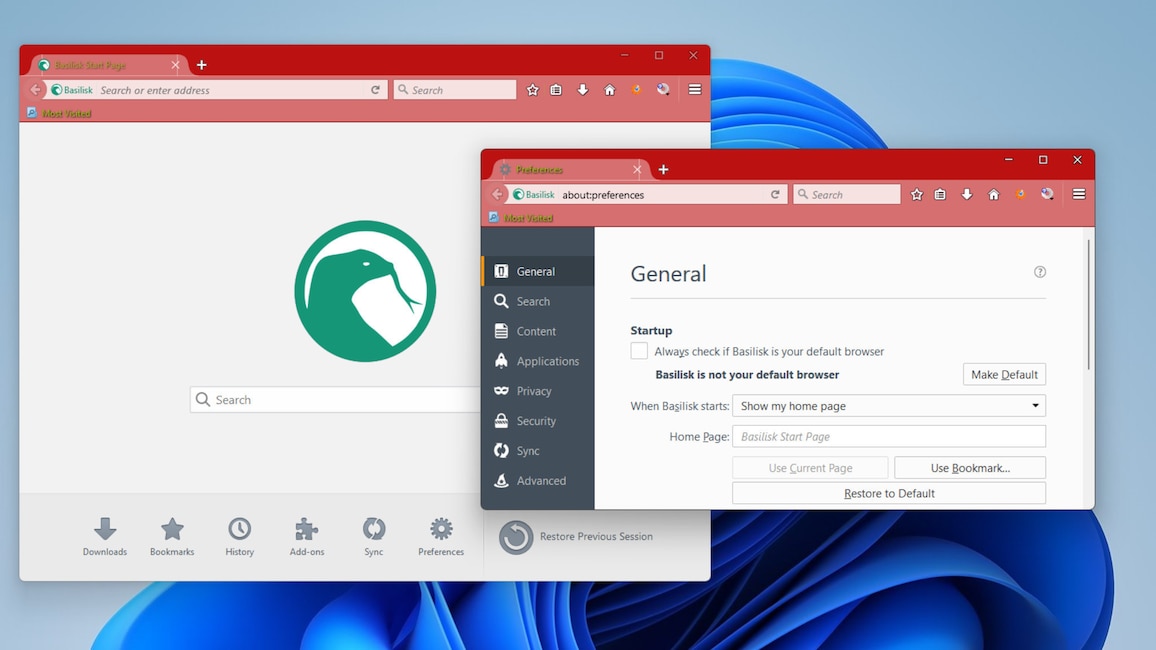1156x650 pixels.
Task: Expand When Basilisk starts dropdown
Action: pos(889,405)
